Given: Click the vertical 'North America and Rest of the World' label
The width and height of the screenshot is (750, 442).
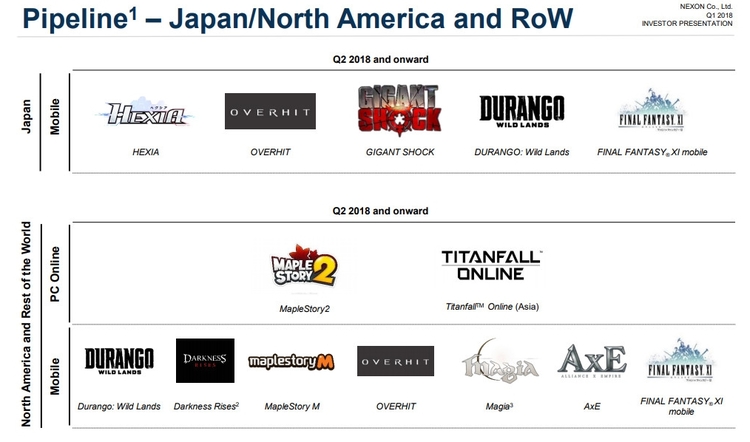Looking at the screenshot, I should (x=26, y=324).
